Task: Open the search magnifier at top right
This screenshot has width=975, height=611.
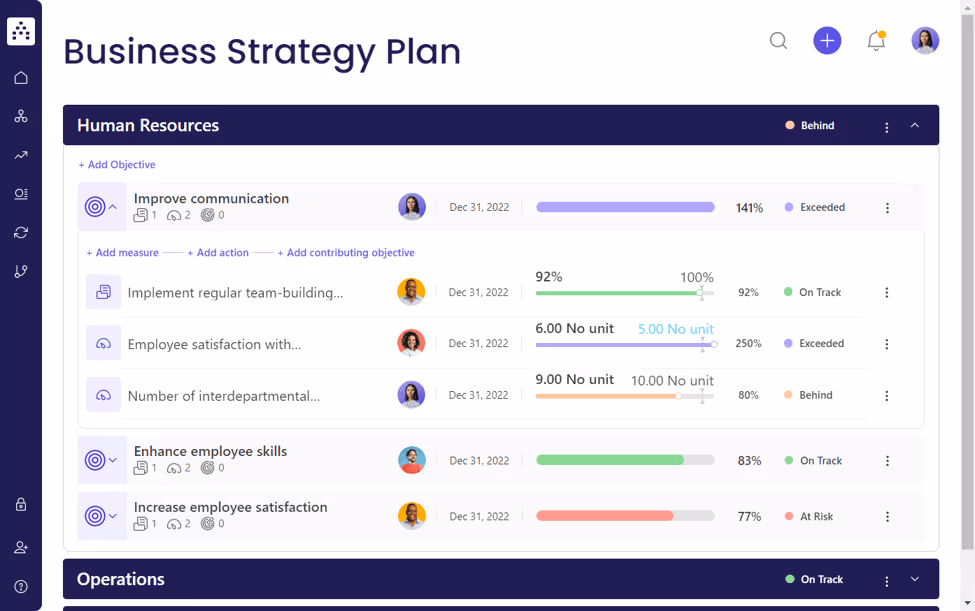Action: [x=778, y=41]
